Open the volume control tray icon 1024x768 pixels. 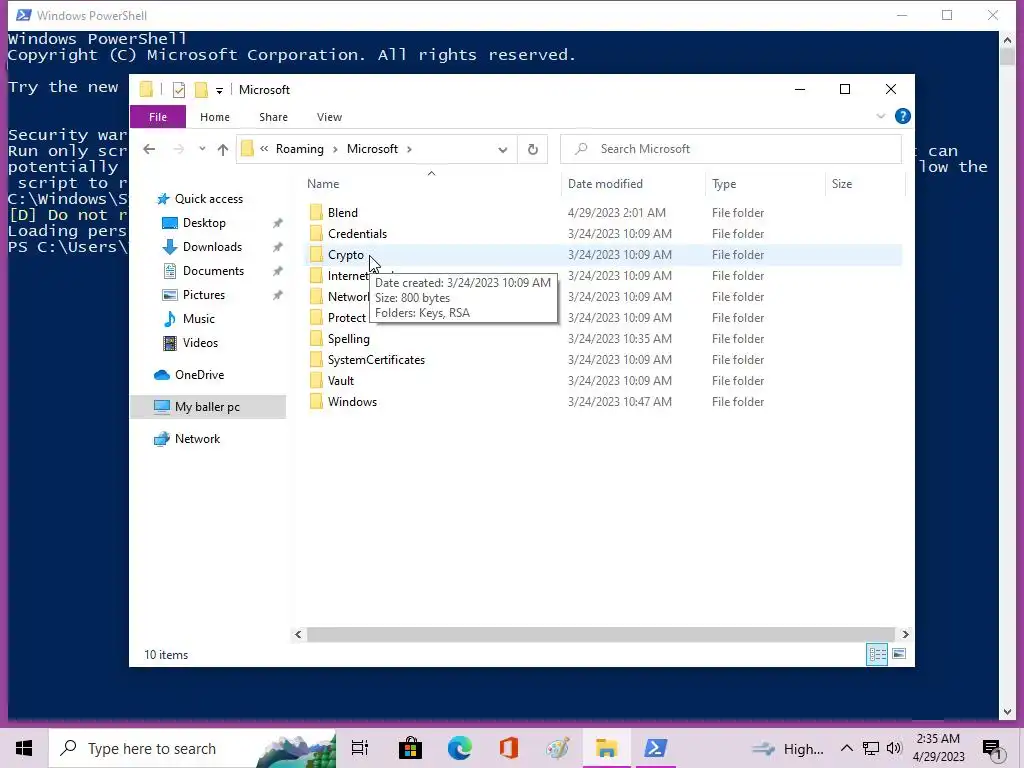pyautogui.click(x=894, y=748)
